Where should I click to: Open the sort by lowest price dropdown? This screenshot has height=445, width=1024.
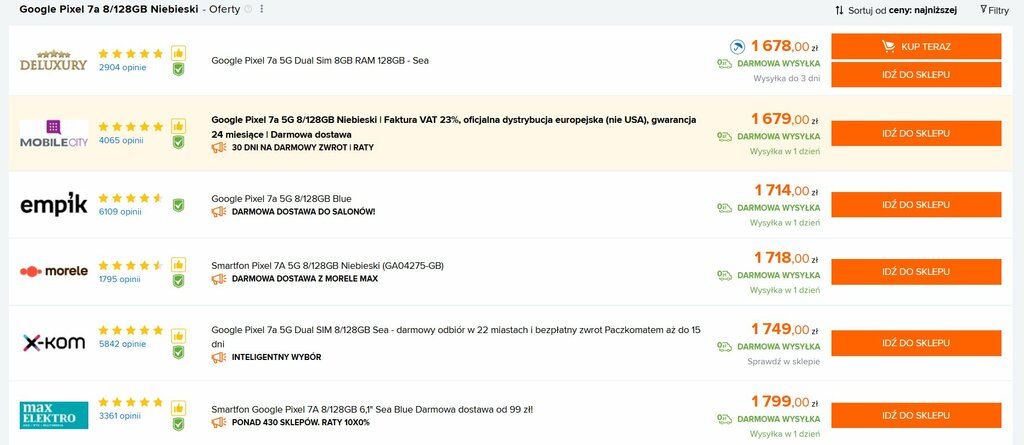click(896, 10)
